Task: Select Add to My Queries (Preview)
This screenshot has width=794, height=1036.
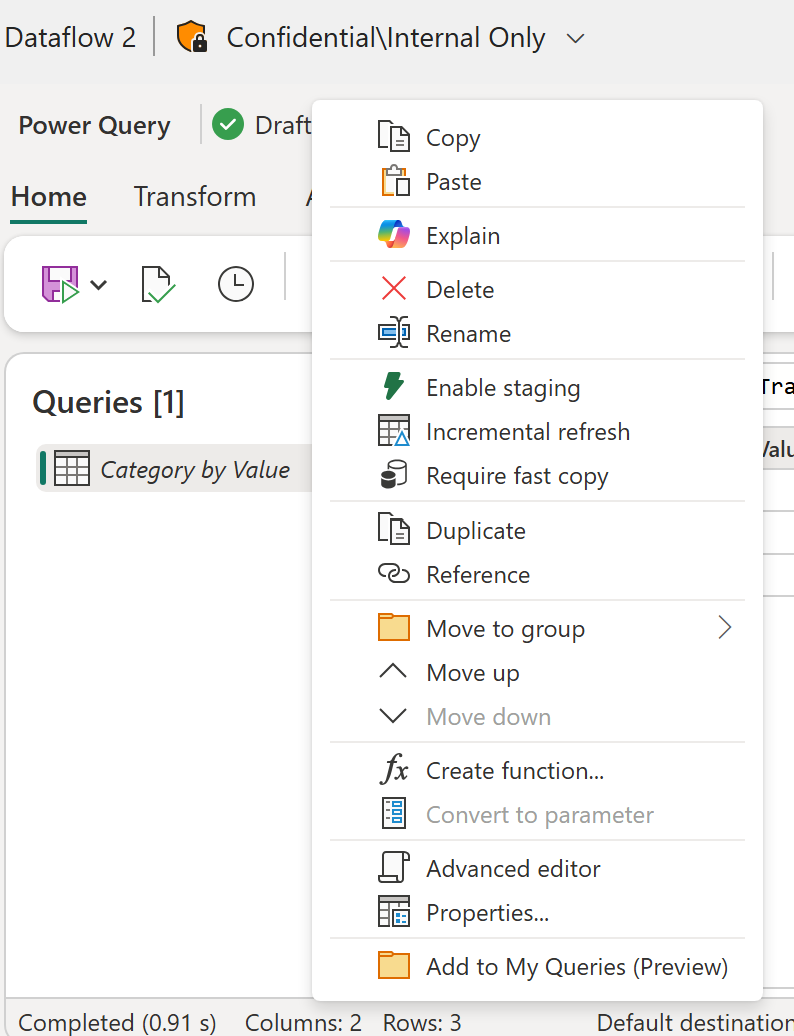Action: pos(537,966)
